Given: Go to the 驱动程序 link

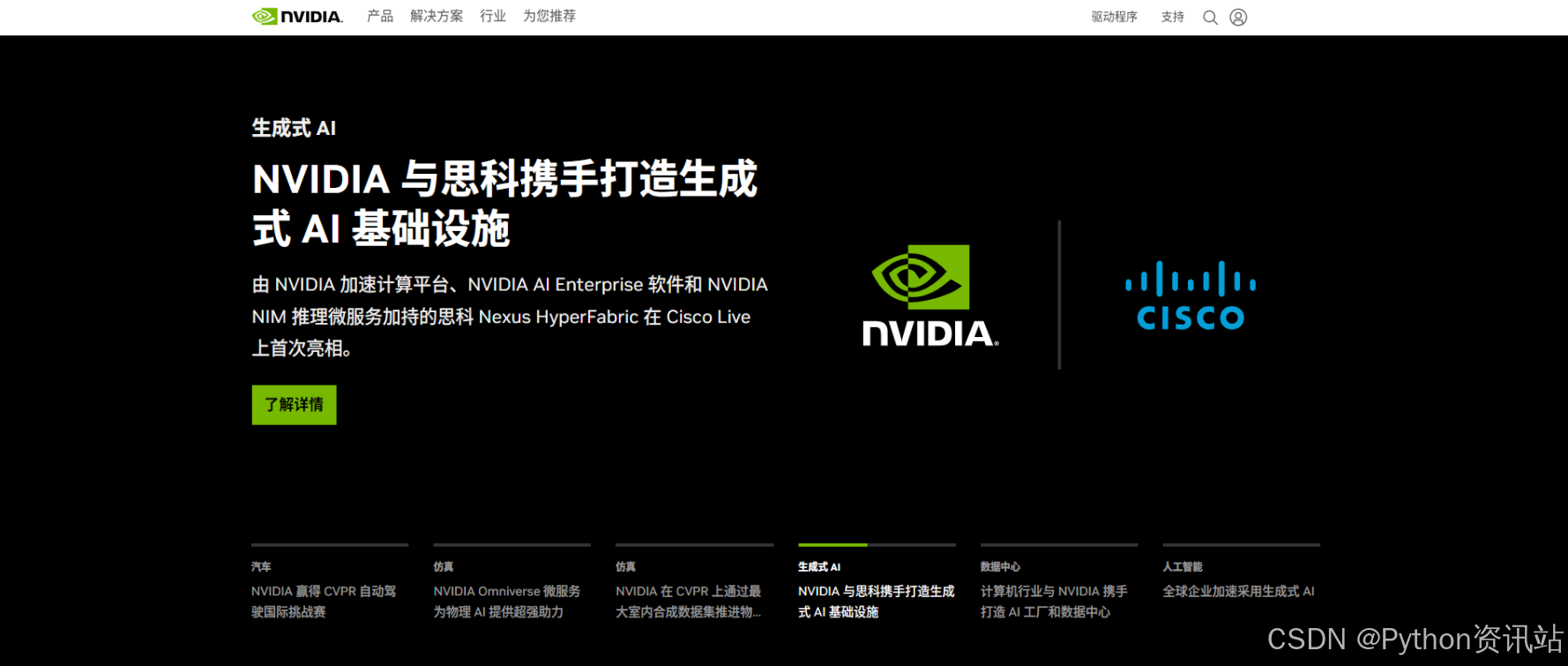Looking at the screenshot, I should (x=1115, y=17).
